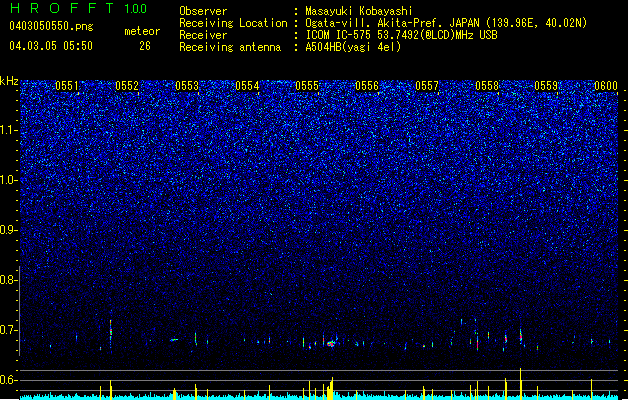Click the 1.0 kHz axis label
The width and height of the screenshot is (629, 400).
point(9,180)
